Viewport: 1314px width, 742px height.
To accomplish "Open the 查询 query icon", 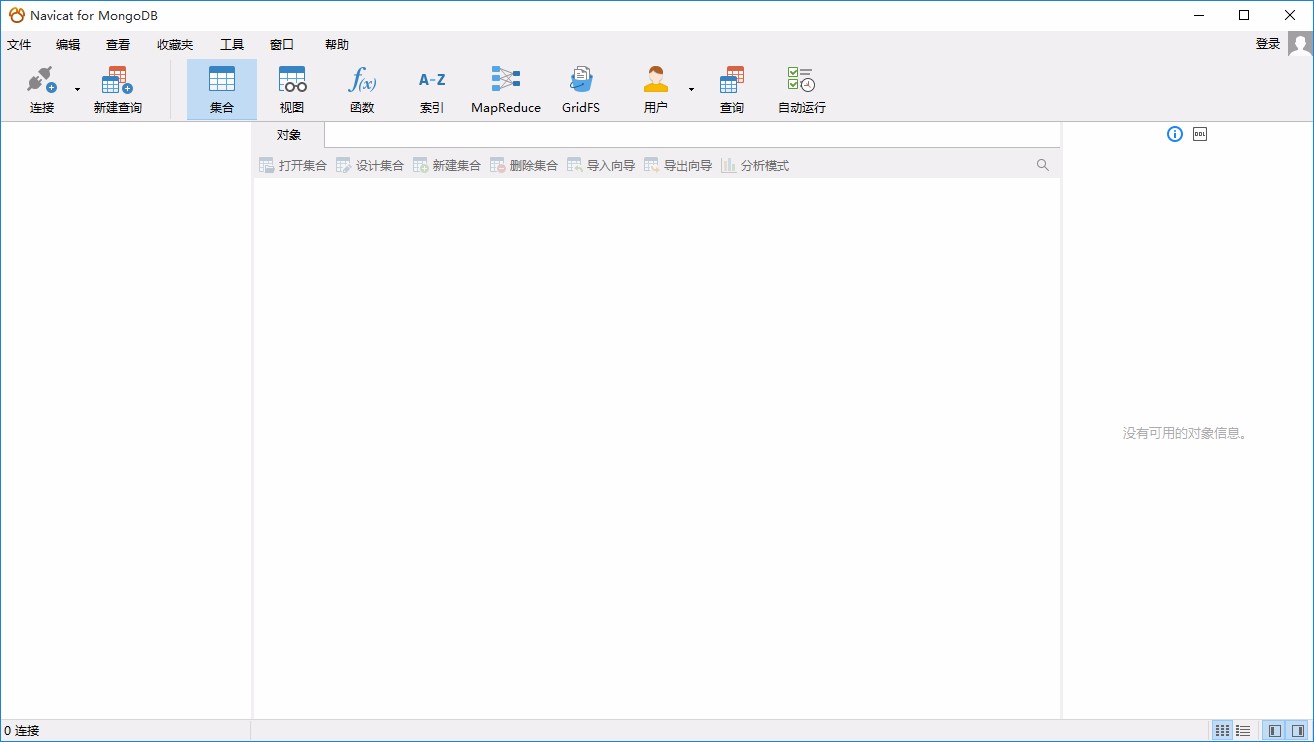I will (x=732, y=90).
